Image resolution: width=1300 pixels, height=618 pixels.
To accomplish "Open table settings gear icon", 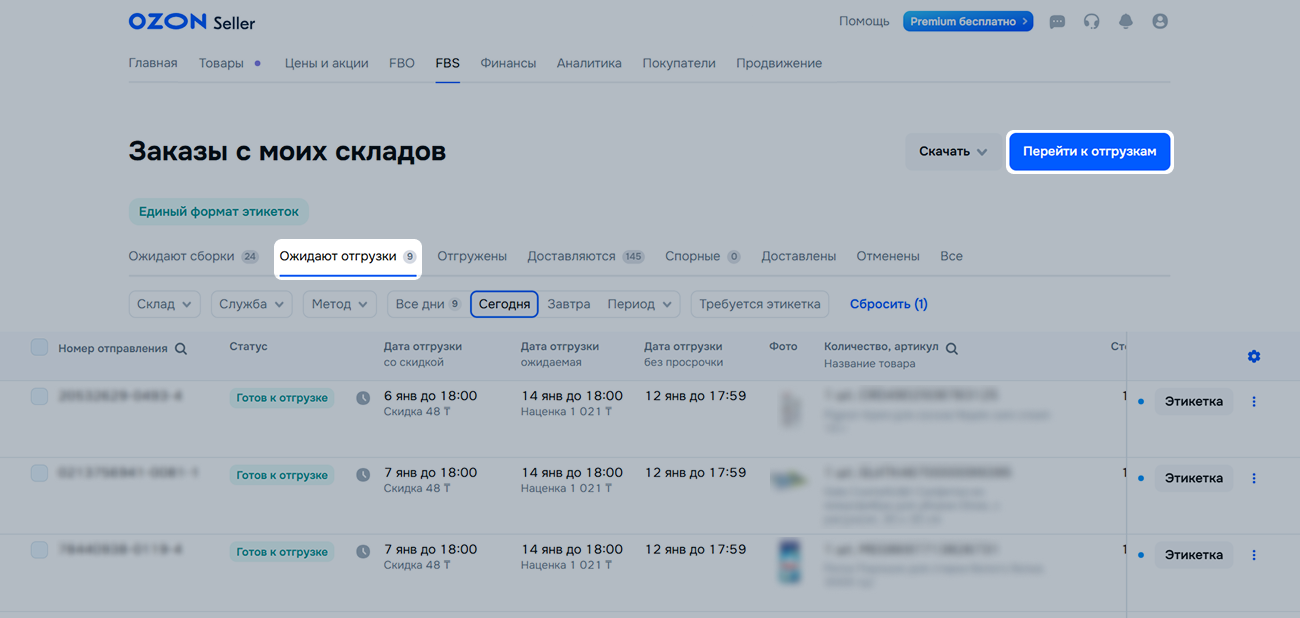I will click(x=1254, y=357).
